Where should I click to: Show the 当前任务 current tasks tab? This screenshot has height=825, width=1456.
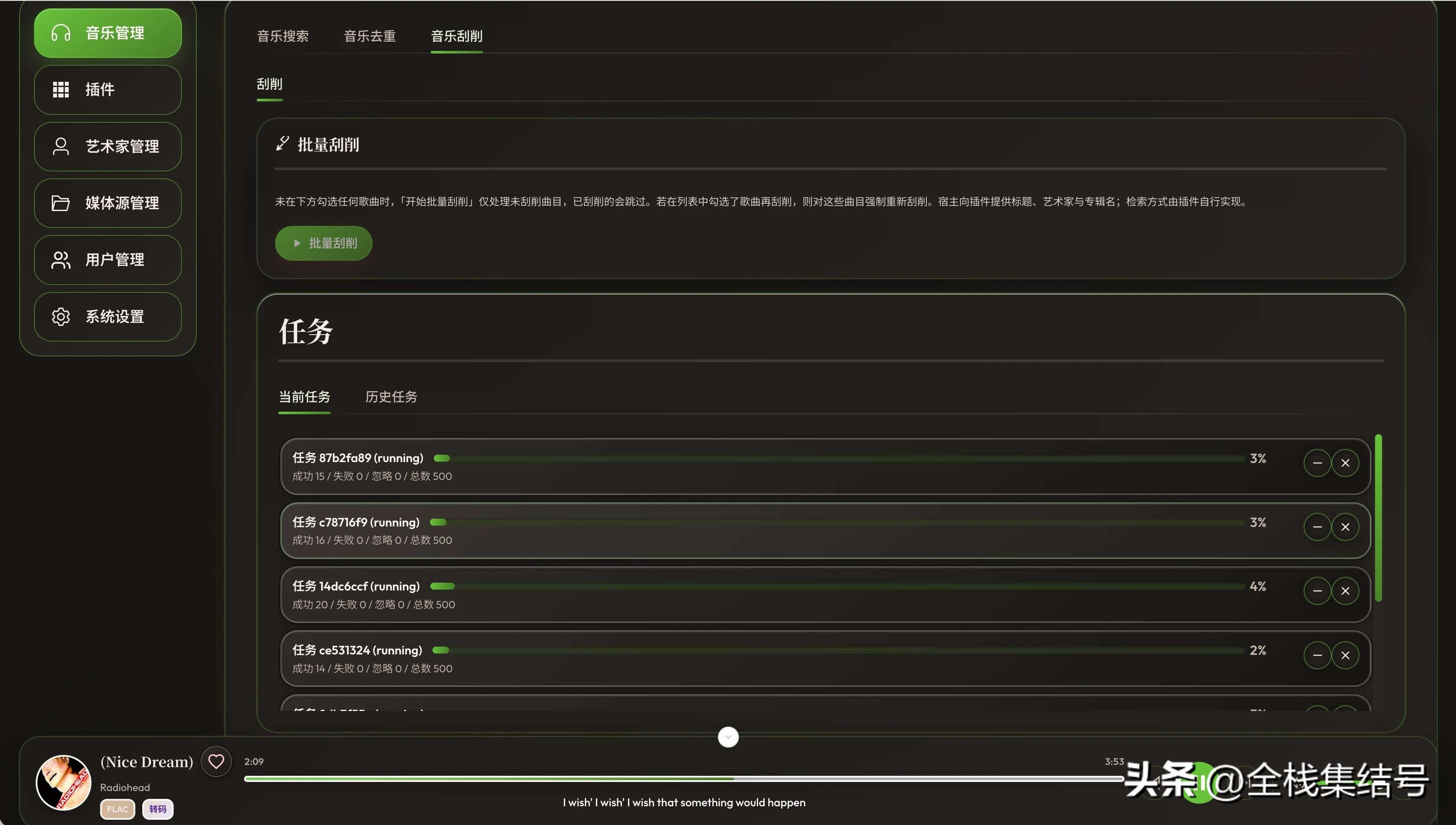[x=304, y=397]
